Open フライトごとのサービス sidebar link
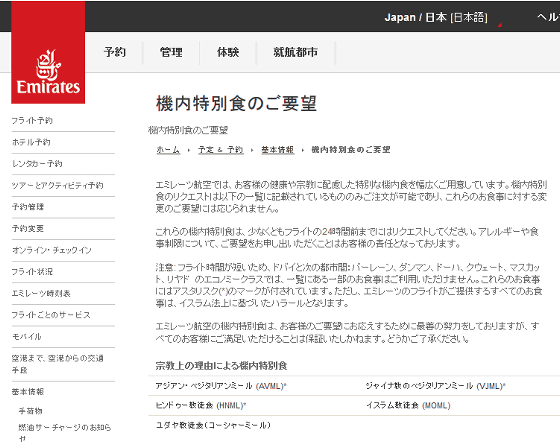 click(x=51, y=315)
